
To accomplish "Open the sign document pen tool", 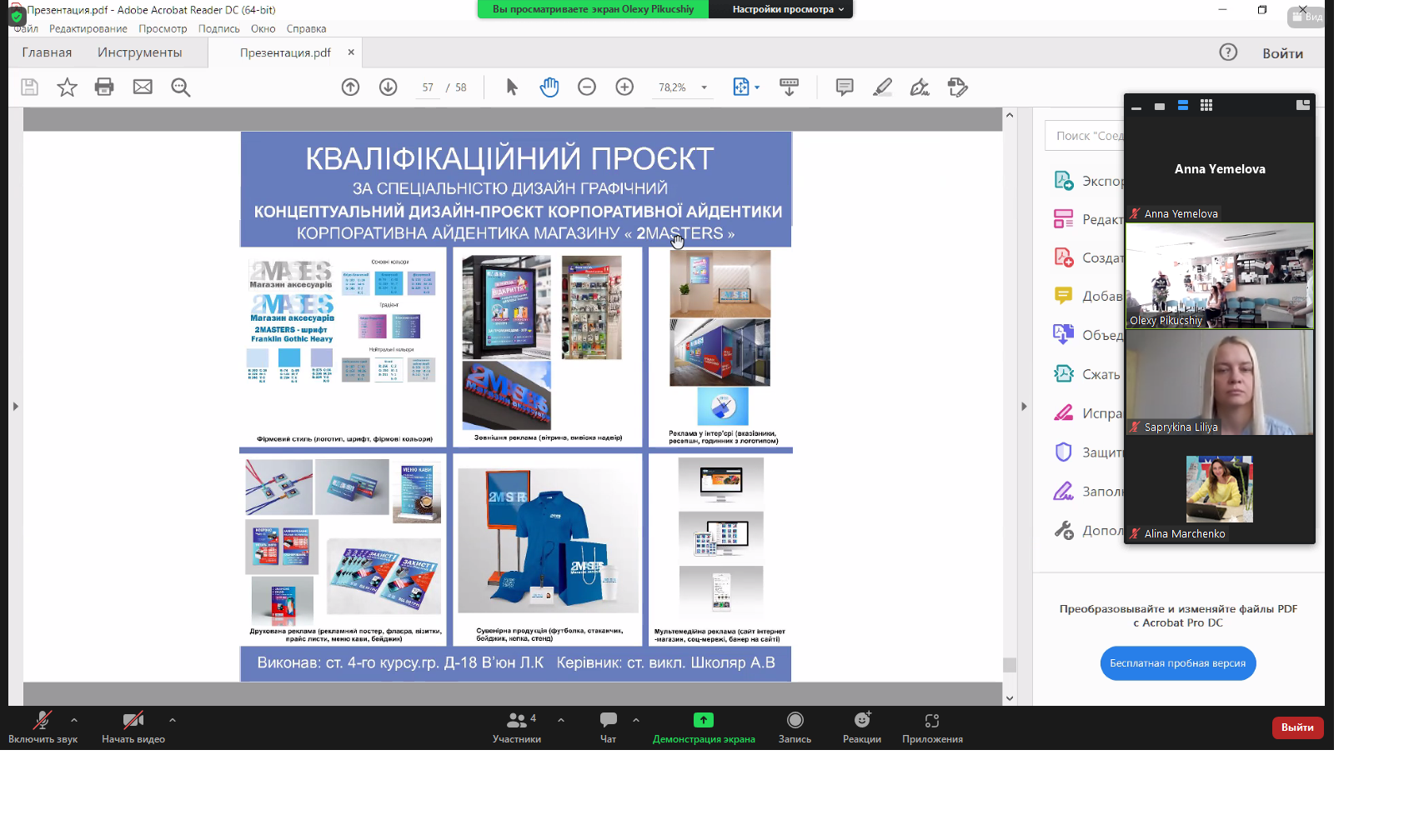I will pos(920,87).
